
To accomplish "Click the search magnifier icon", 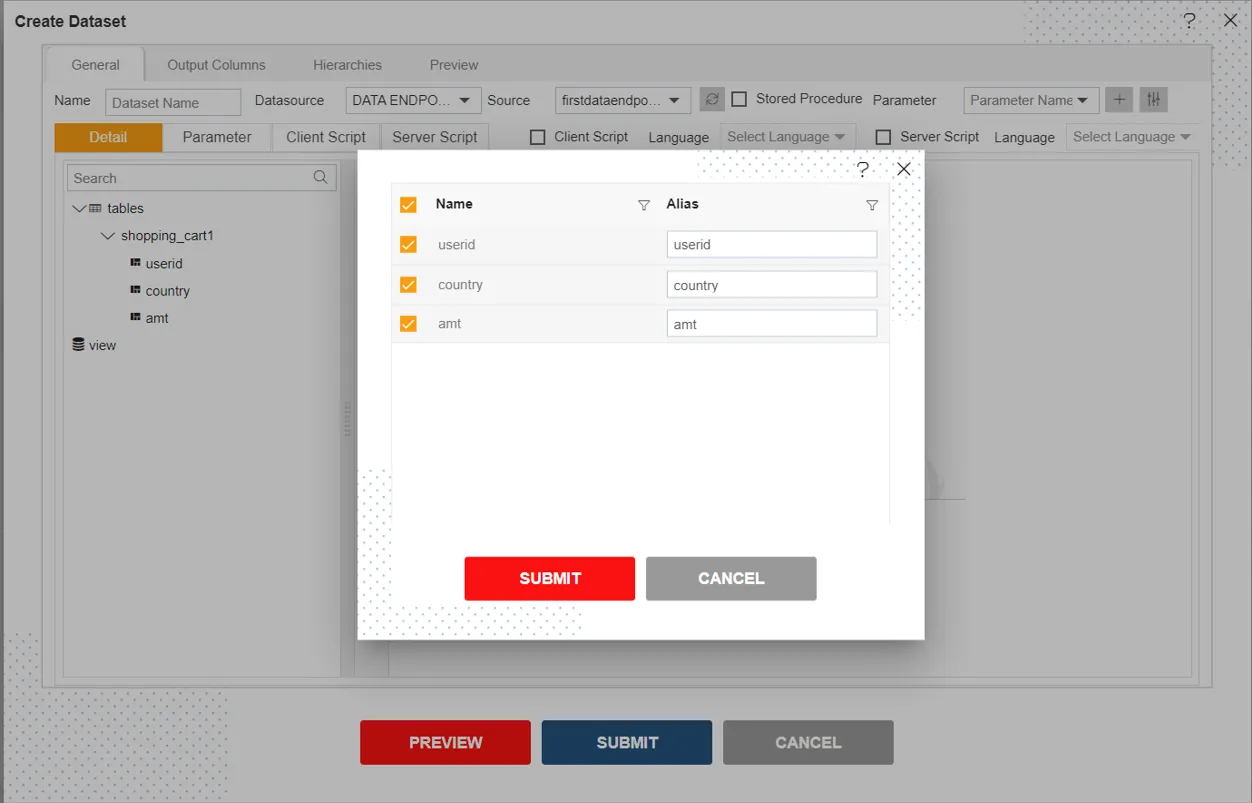I will tap(321, 177).
